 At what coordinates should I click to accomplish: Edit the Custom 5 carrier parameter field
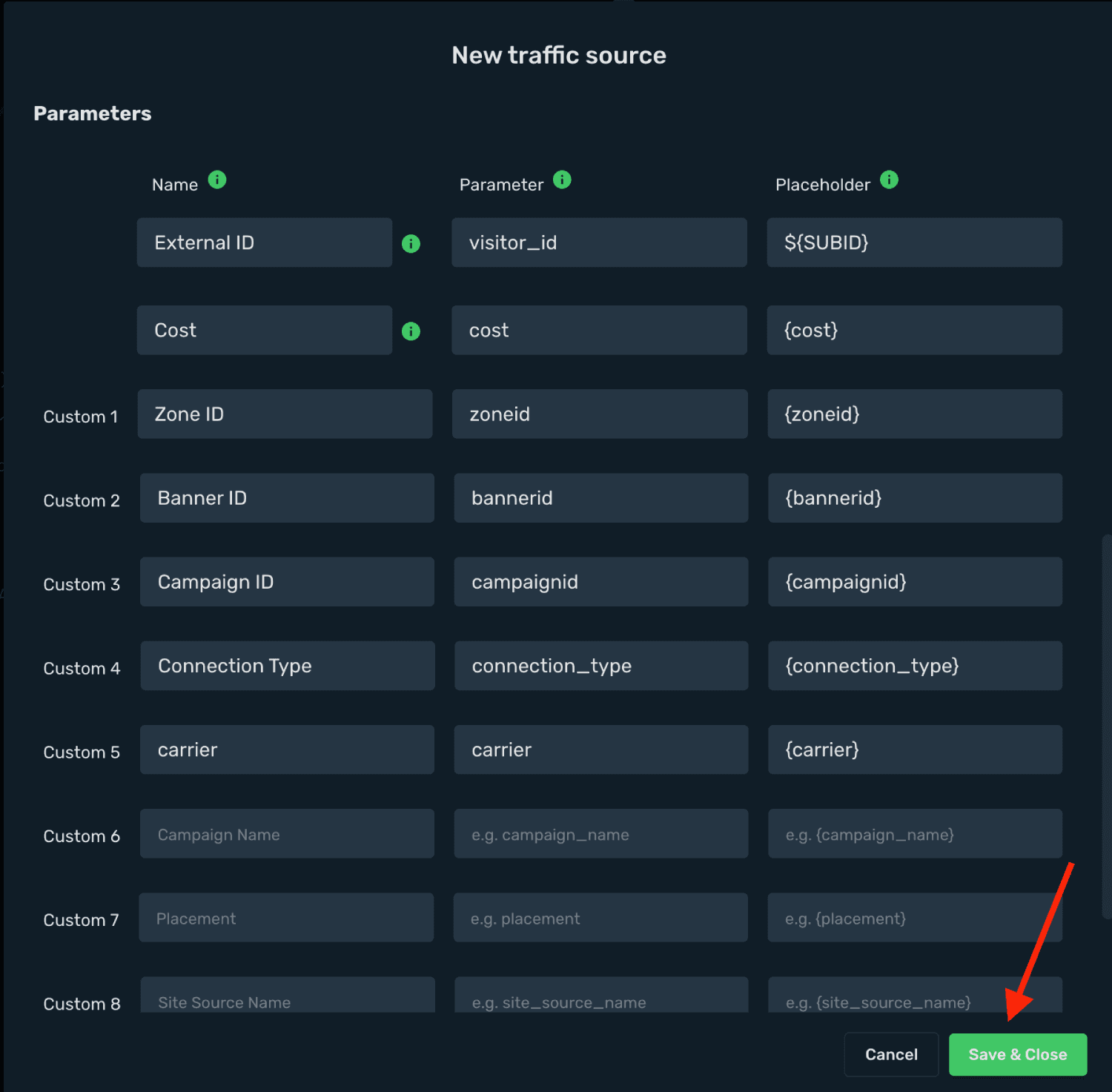[x=601, y=749]
